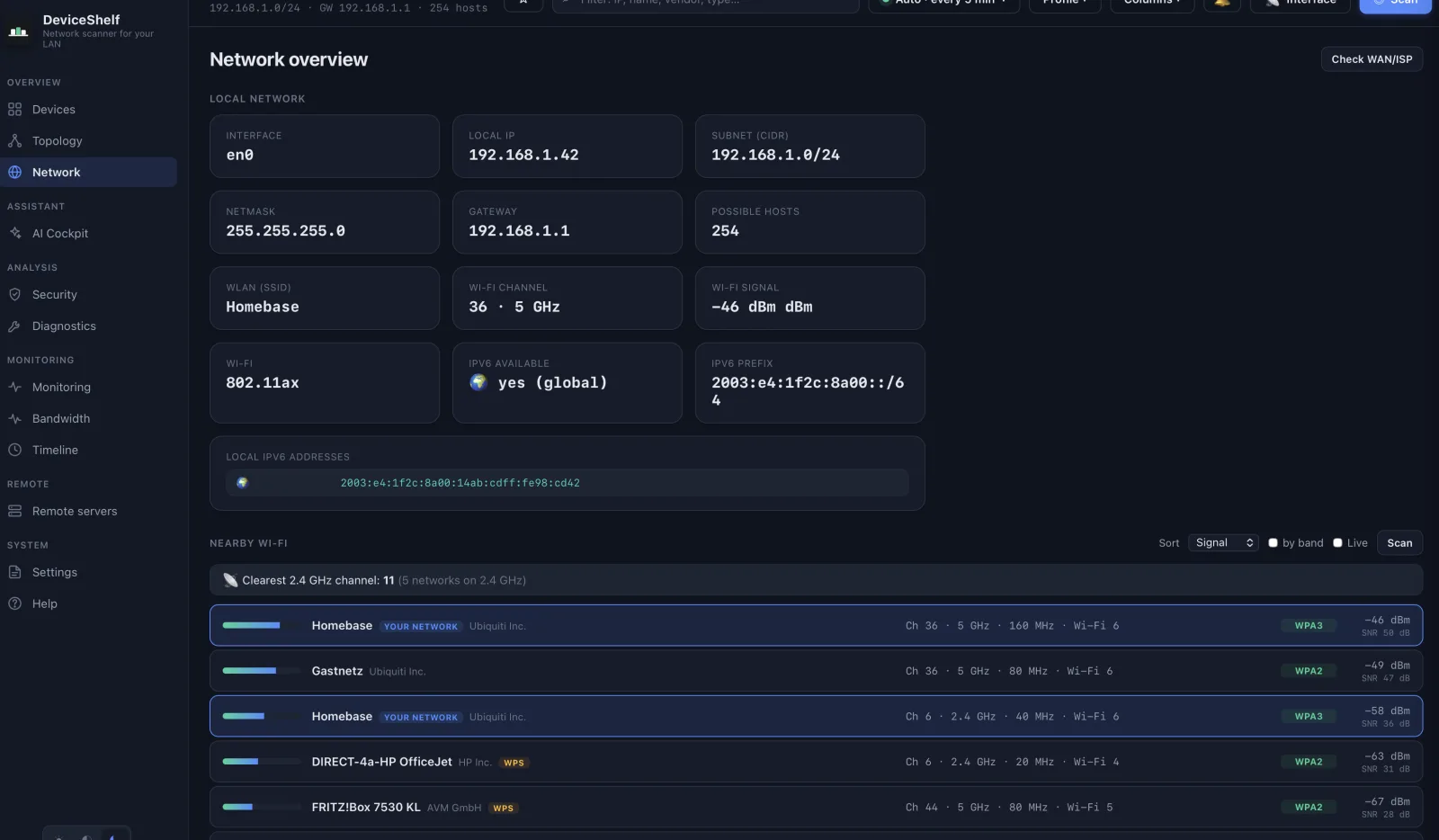Click the Timeline clock icon
1439x840 pixels.
[x=14, y=451]
